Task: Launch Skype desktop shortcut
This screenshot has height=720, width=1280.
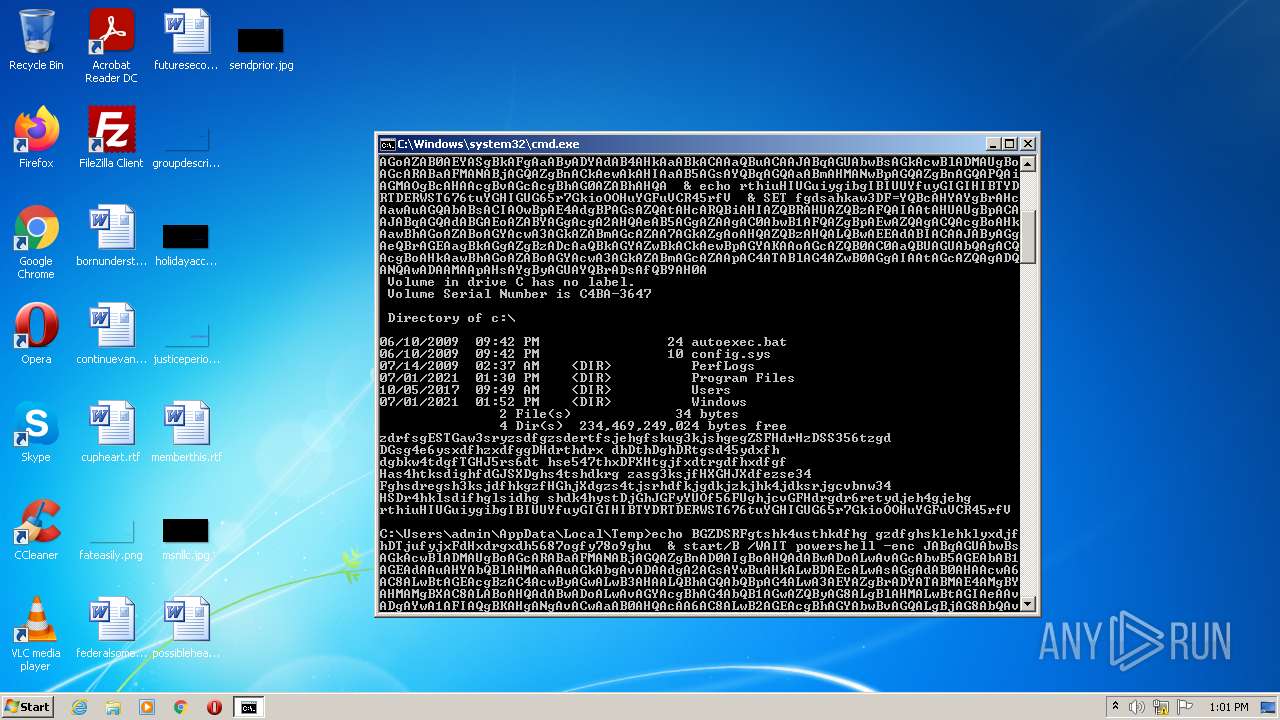Action: click(36, 433)
